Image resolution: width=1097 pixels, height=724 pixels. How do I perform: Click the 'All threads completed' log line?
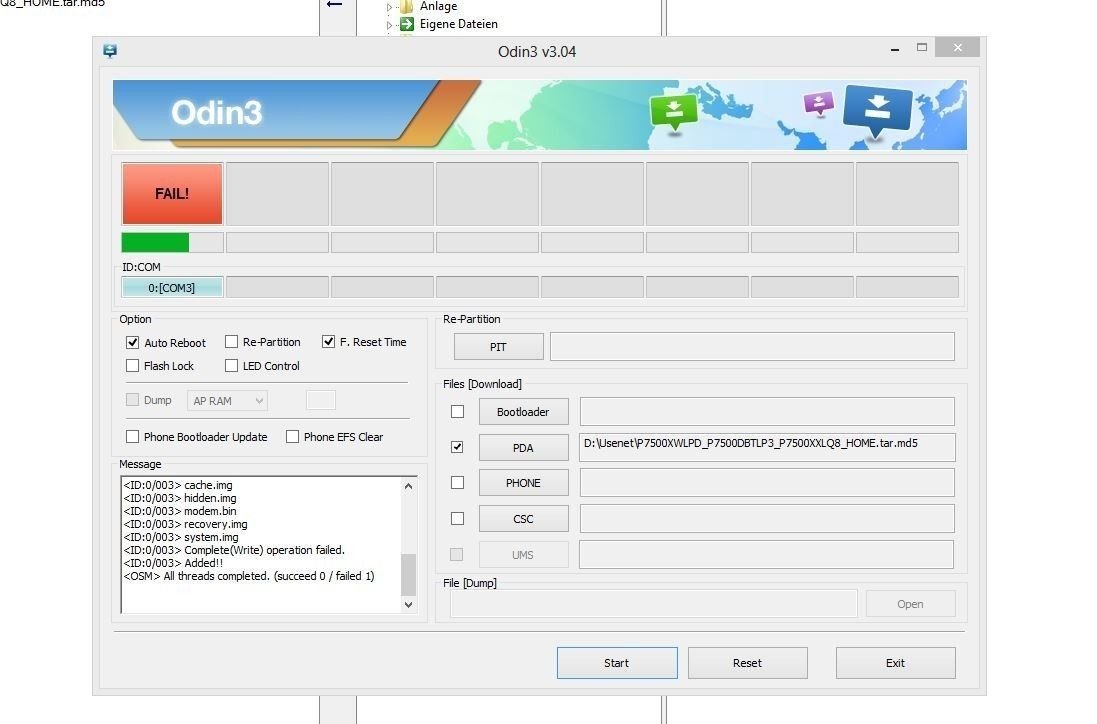coord(249,576)
